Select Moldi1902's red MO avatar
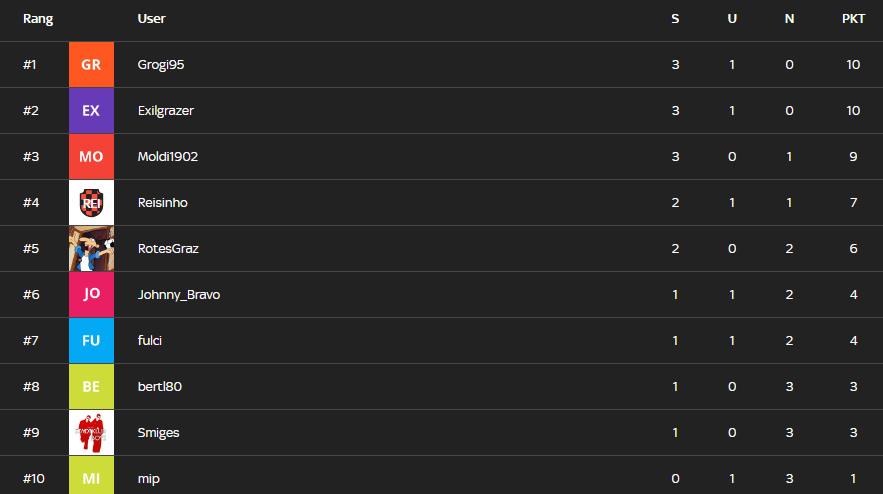 point(91,157)
